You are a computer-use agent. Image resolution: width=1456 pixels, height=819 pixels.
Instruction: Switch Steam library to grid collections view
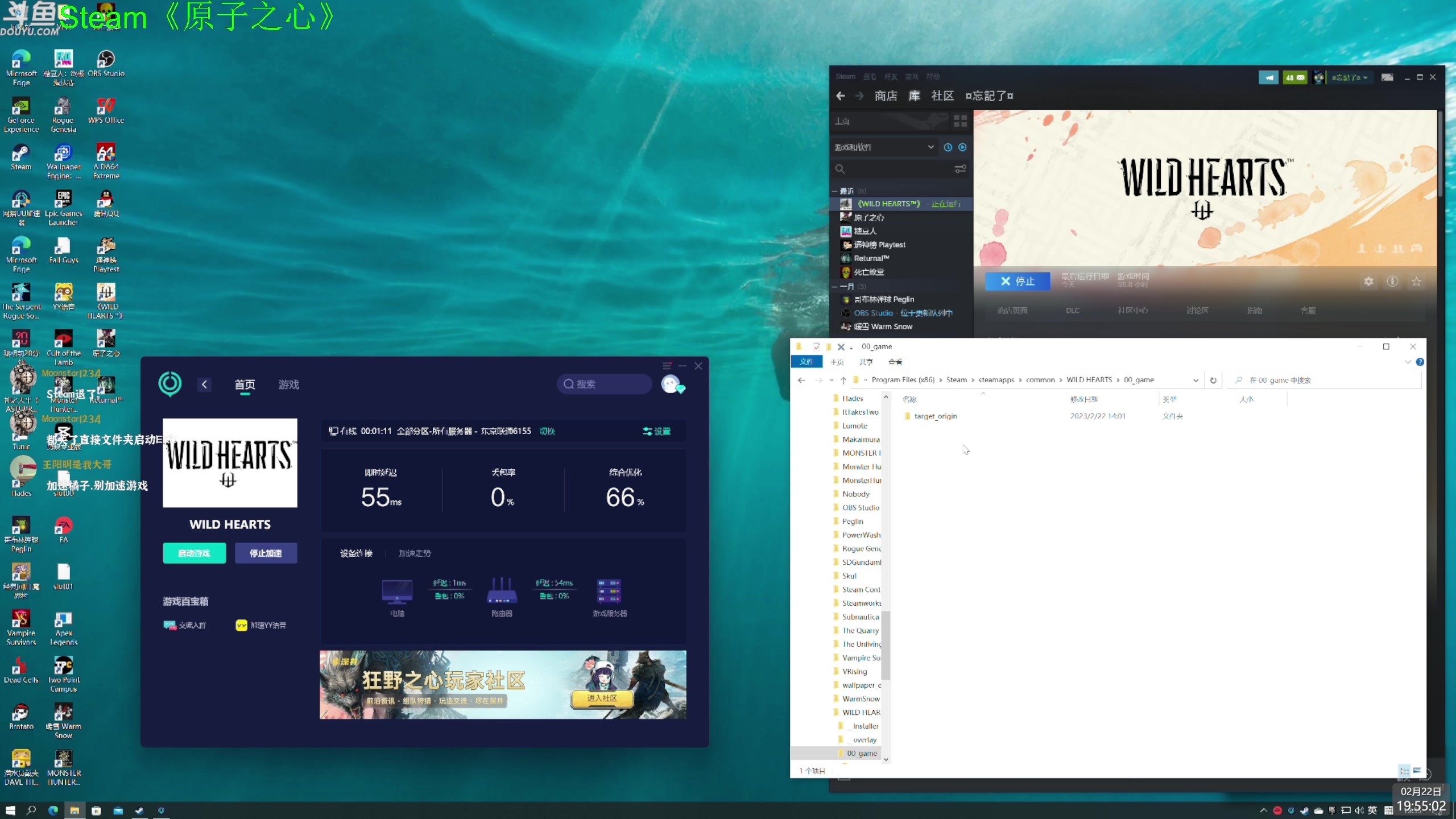tap(960, 121)
